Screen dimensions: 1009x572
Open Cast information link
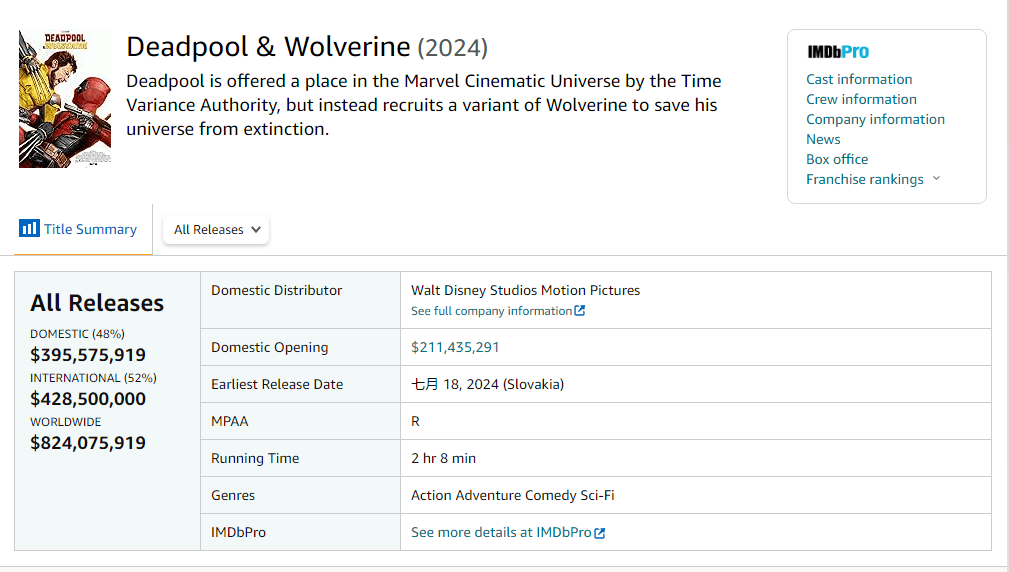tap(859, 79)
